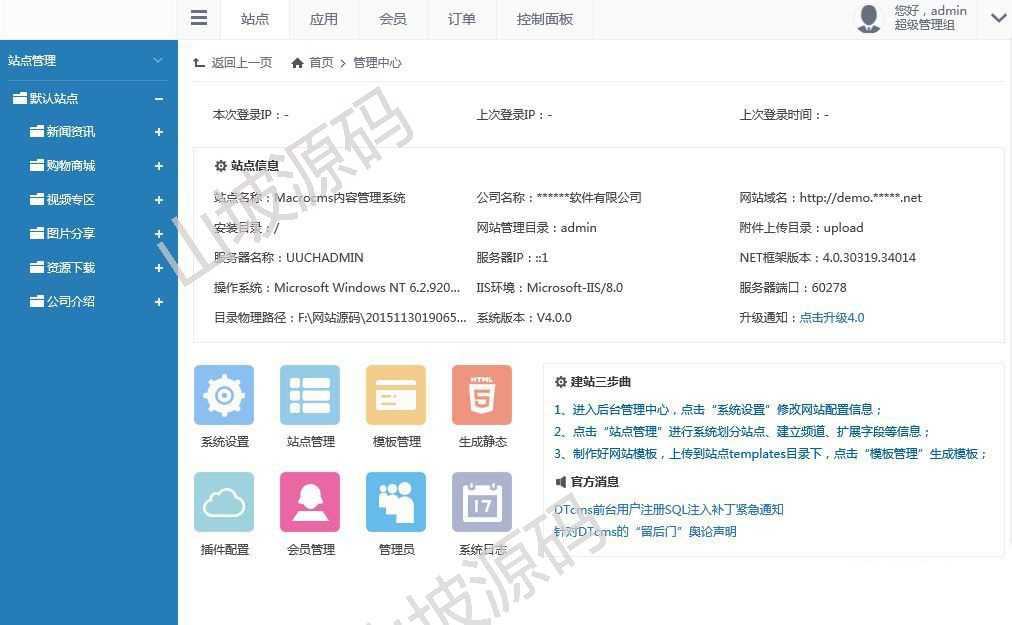Switch to the 应用 top tab
1012x625 pixels.
324,19
